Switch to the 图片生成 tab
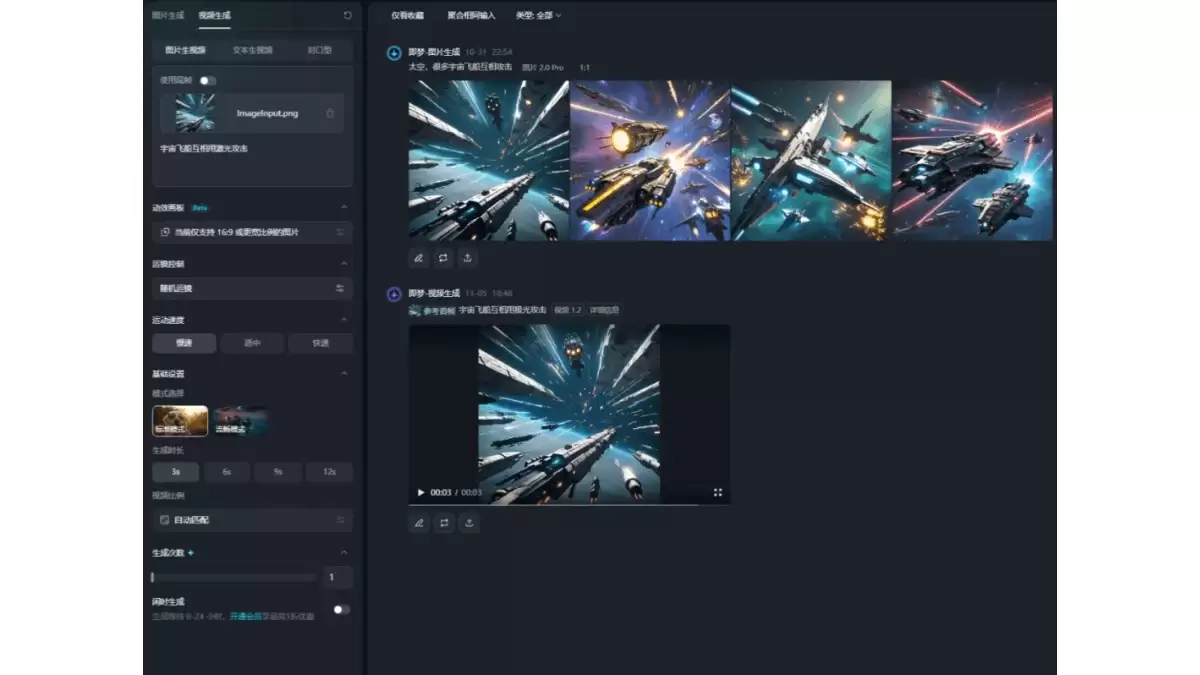Image resolution: width=1200 pixels, height=675 pixels. coord(168,15)
